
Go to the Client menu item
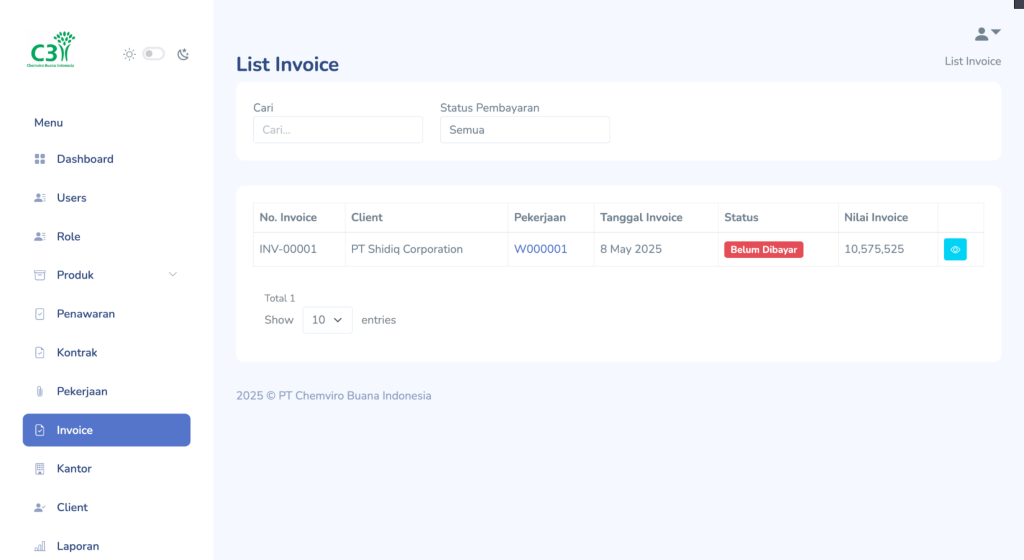click(x=72, y=508)
